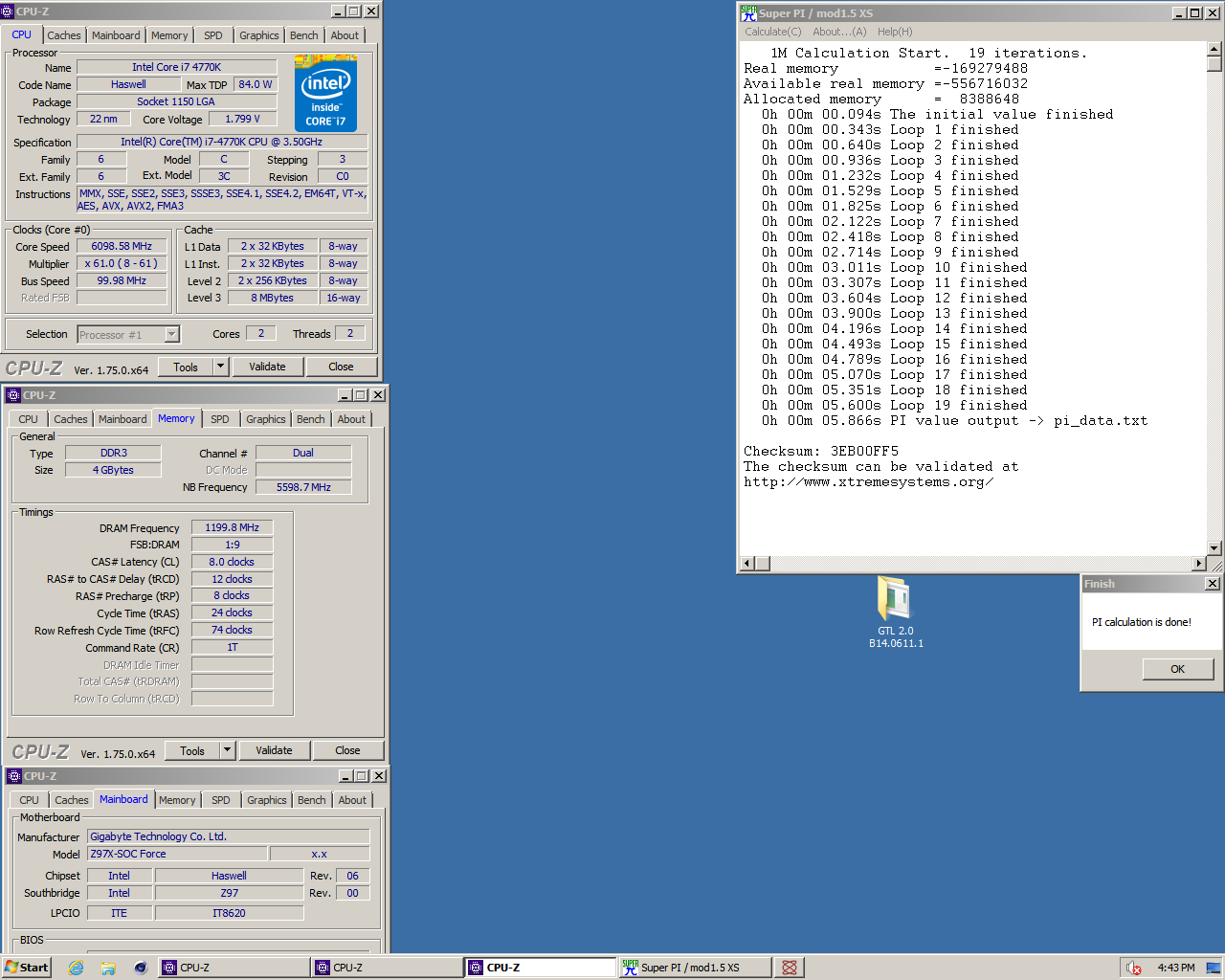Viewport: 1225px width, 980px height.
Task: Click Tools button in top CPU-Z CPU window
Action: 186,367
